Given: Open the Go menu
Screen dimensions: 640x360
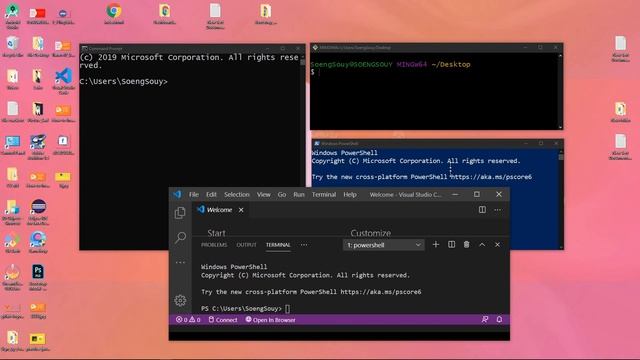Looking at the screenshot, I should pyautogui.click(x=282, y=195).
